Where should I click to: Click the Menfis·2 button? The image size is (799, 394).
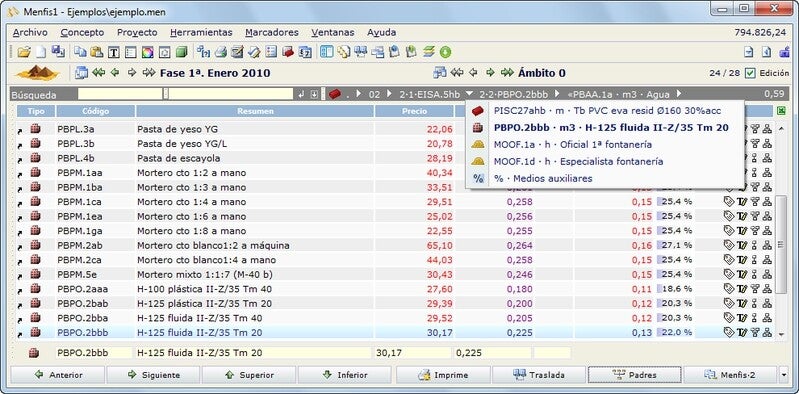(731, 375)
